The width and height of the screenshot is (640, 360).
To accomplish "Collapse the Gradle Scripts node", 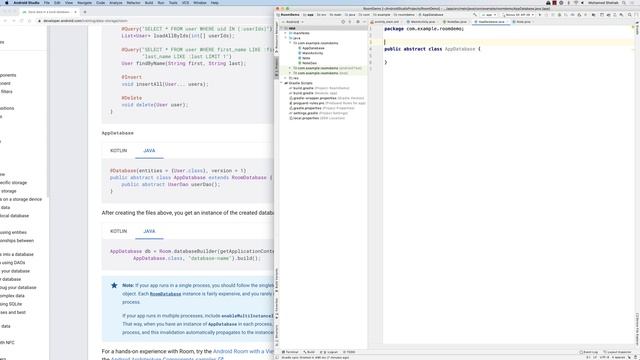I will [281, 83].
